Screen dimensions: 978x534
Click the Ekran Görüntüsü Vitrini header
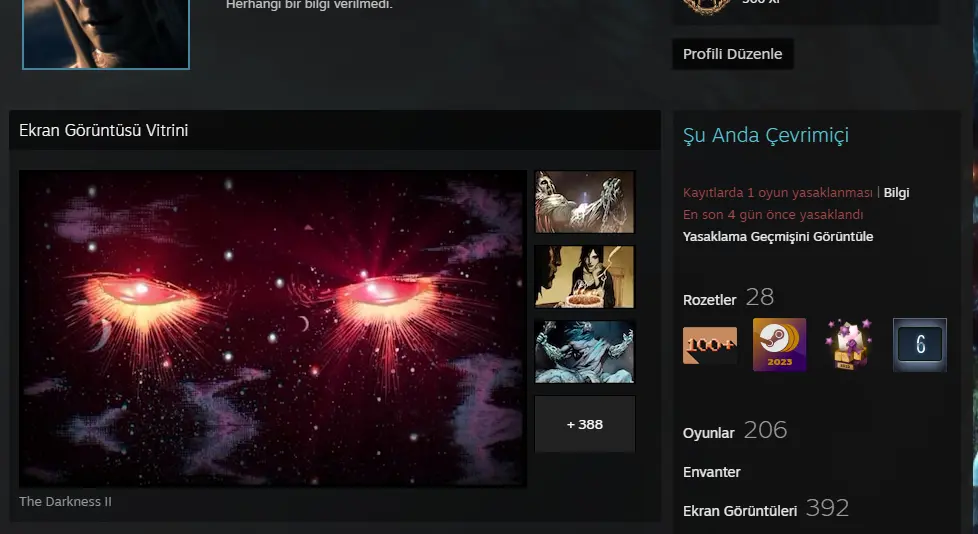point(104,130)
